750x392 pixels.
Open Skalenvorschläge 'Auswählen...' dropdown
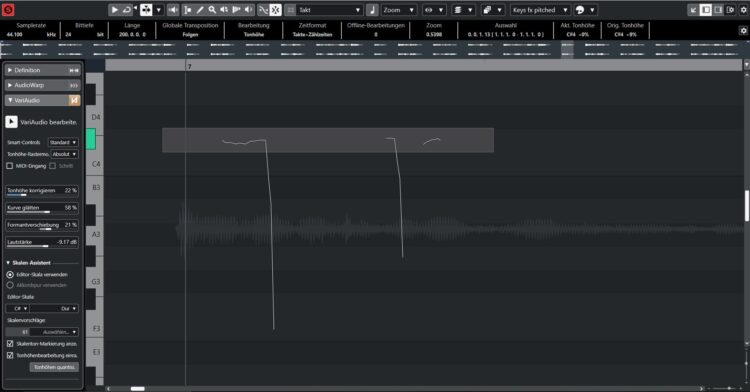(x=54, y=332)
